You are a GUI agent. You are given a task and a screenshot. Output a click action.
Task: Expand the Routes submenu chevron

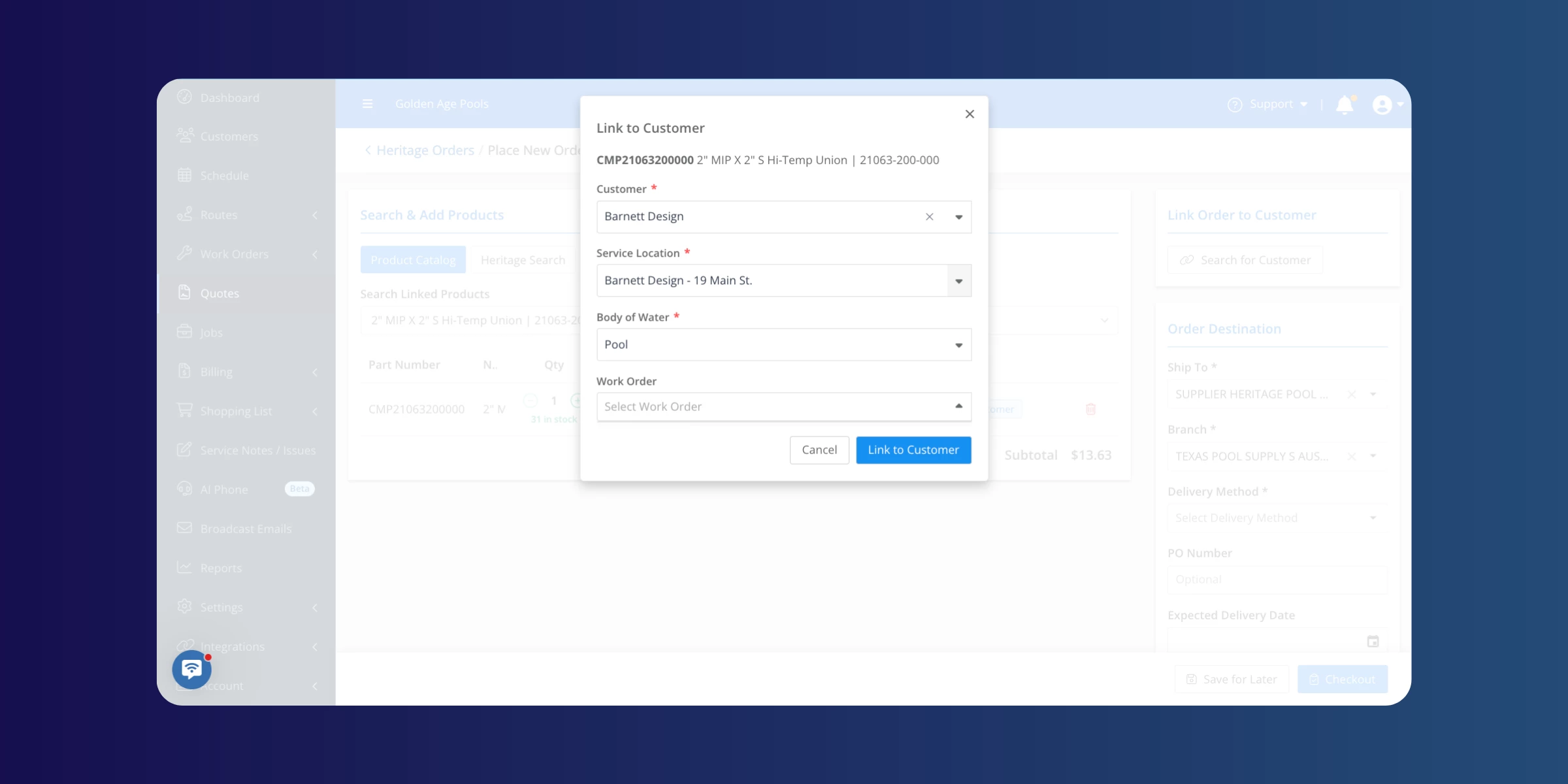pos(315,215)
